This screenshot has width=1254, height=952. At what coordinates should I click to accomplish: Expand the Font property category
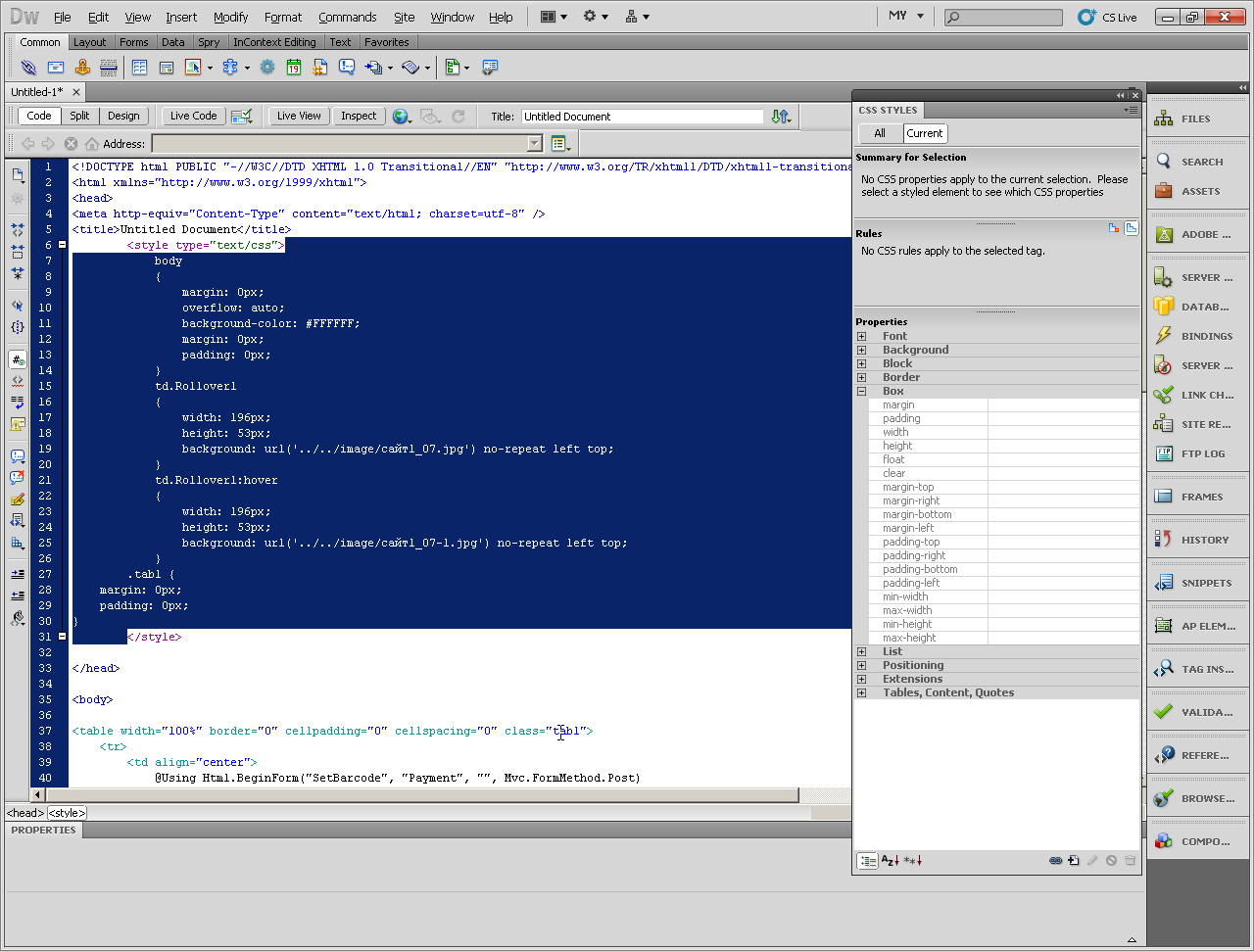pos(861,336)
